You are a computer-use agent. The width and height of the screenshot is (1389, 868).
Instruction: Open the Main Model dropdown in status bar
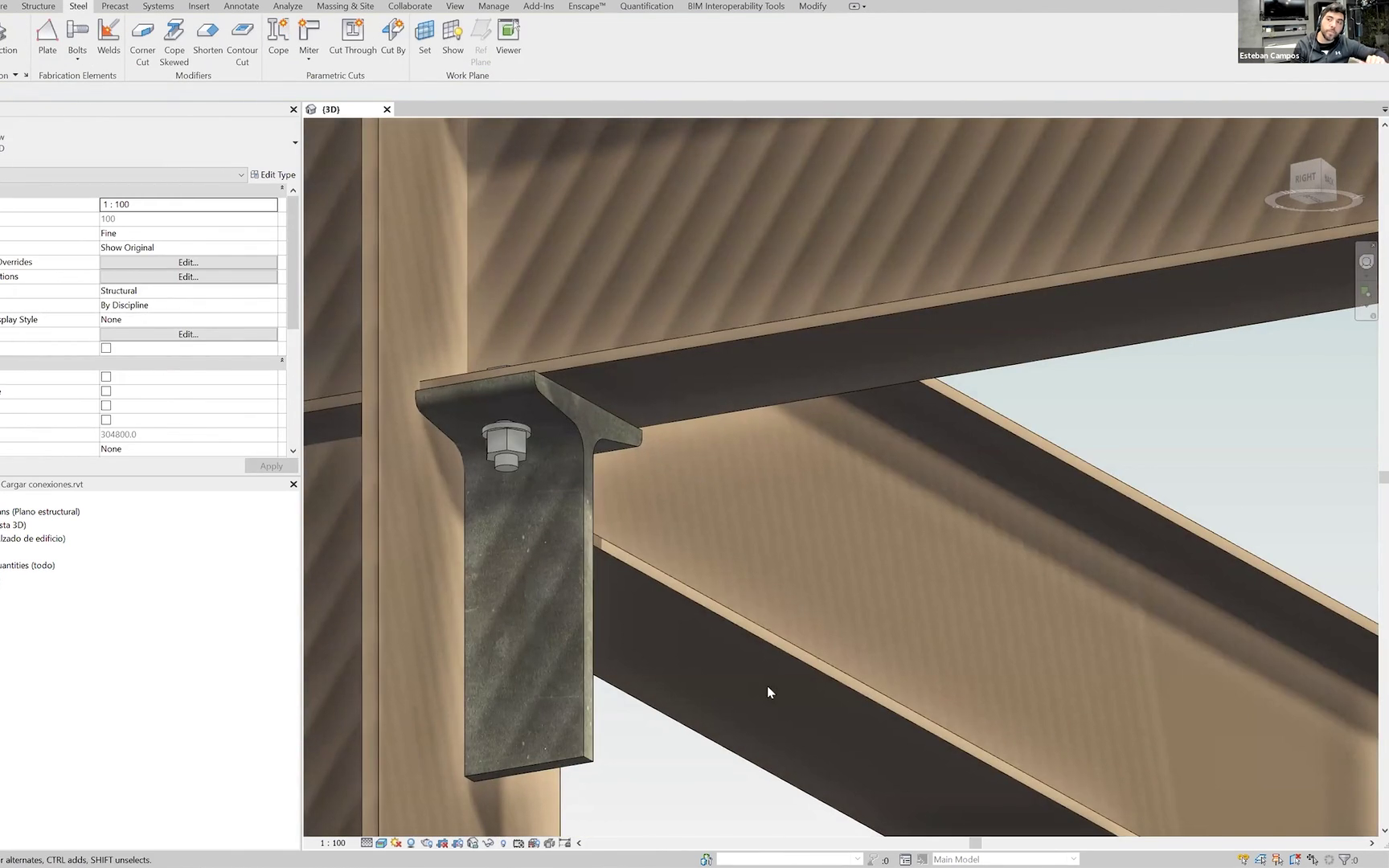coord(1072,859)
